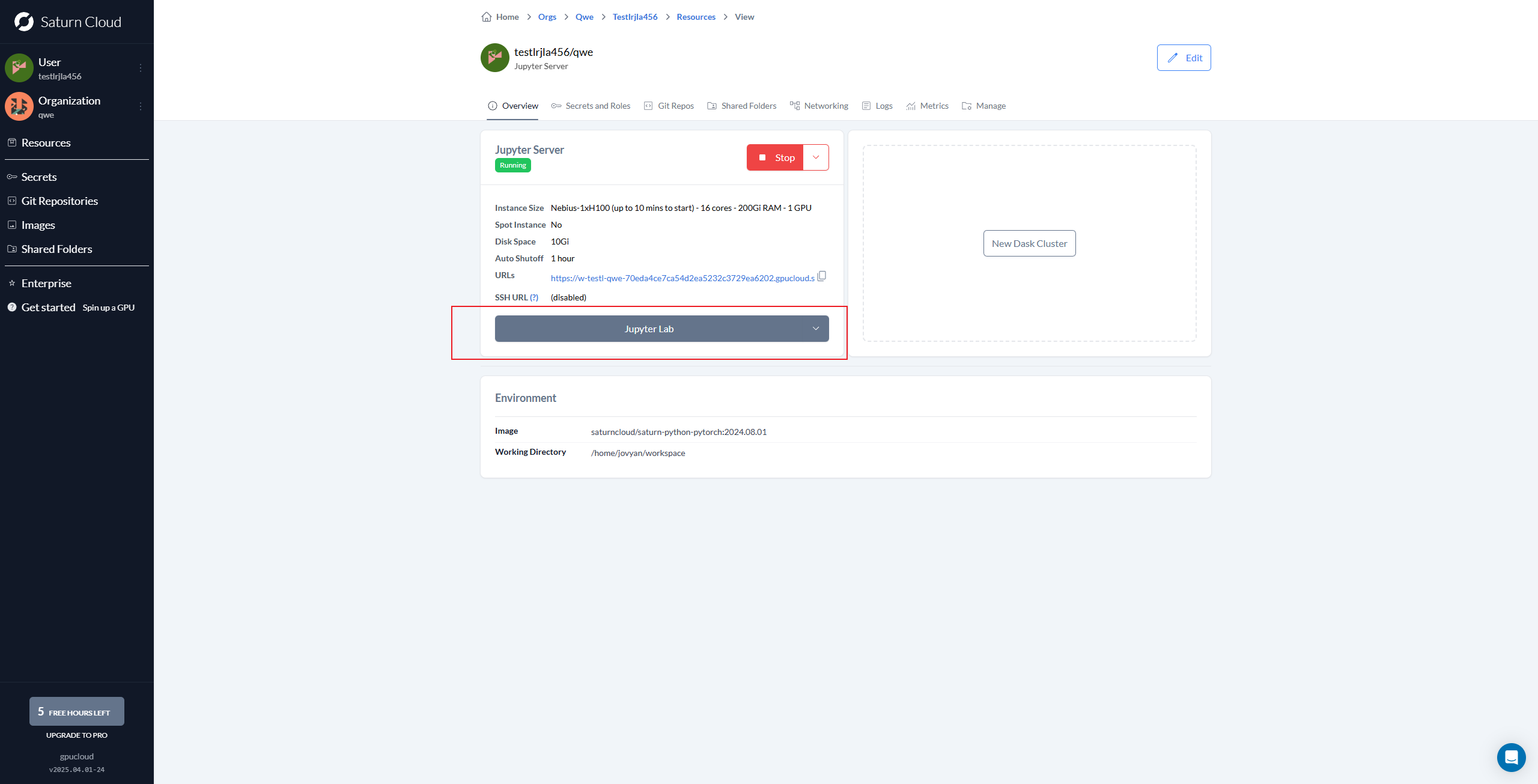Open the Secrets and Roles tab
Image resolution: width=1538 pixels, height=784 pixels.
coord(591,106)
